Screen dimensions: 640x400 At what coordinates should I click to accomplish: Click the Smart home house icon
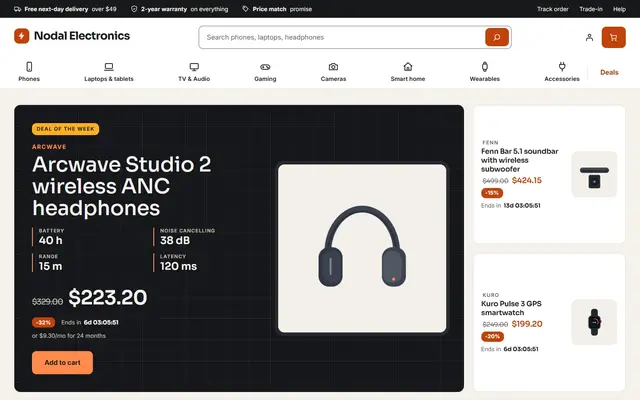pyautogui.click(x=407, y=67)
